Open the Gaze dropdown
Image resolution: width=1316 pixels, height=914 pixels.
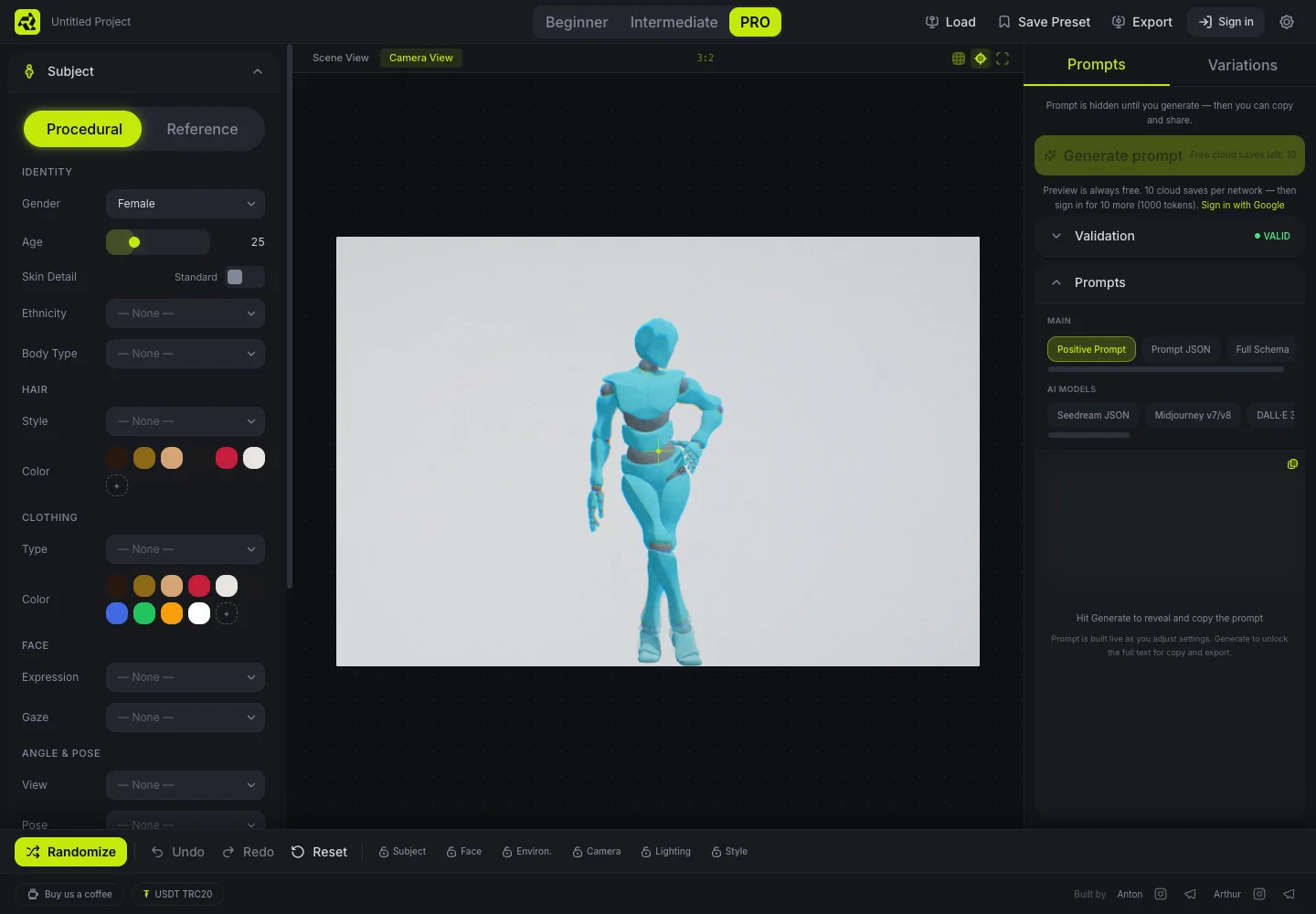186,717
